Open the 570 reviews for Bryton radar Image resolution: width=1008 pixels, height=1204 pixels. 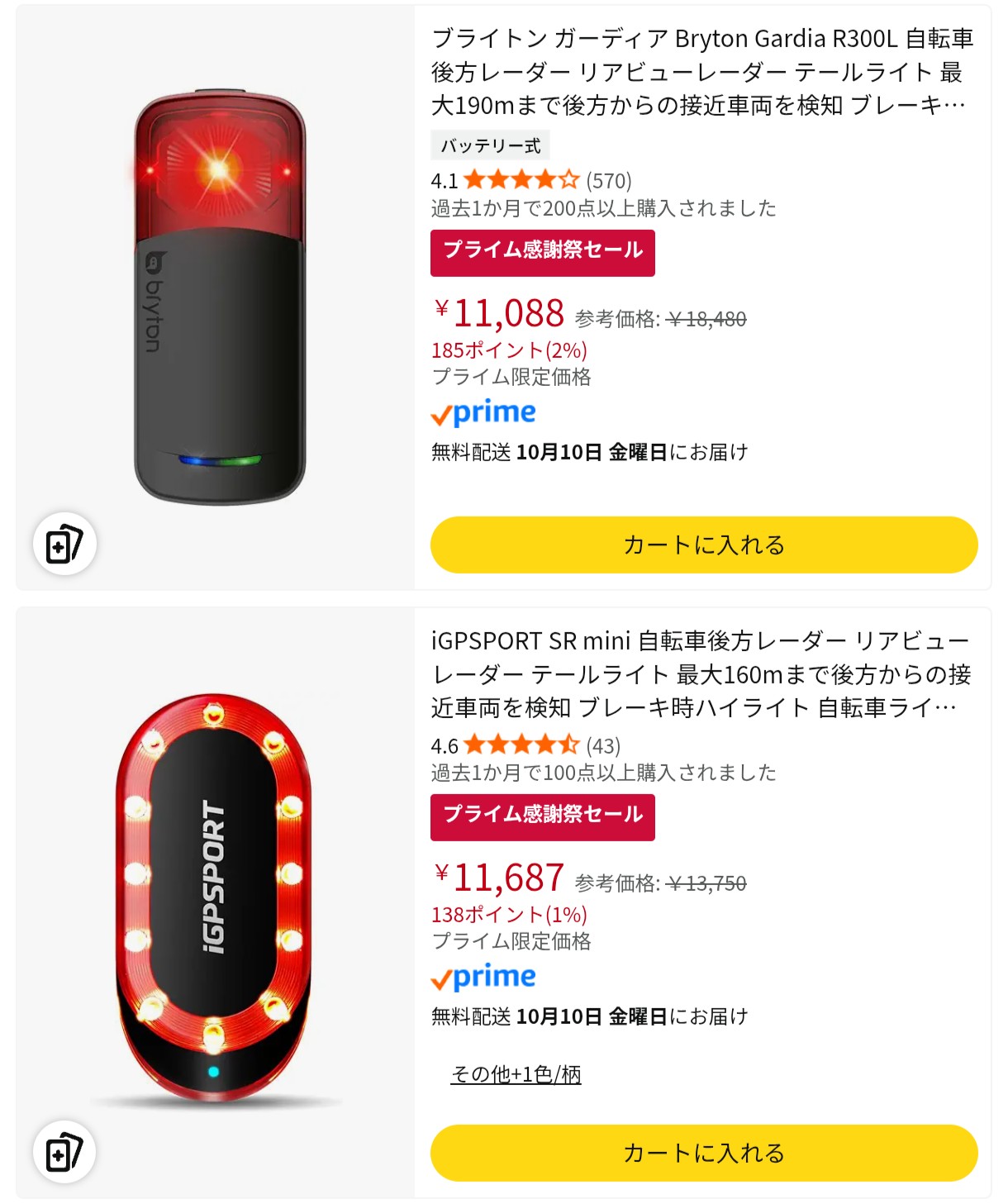coord(609,181)
